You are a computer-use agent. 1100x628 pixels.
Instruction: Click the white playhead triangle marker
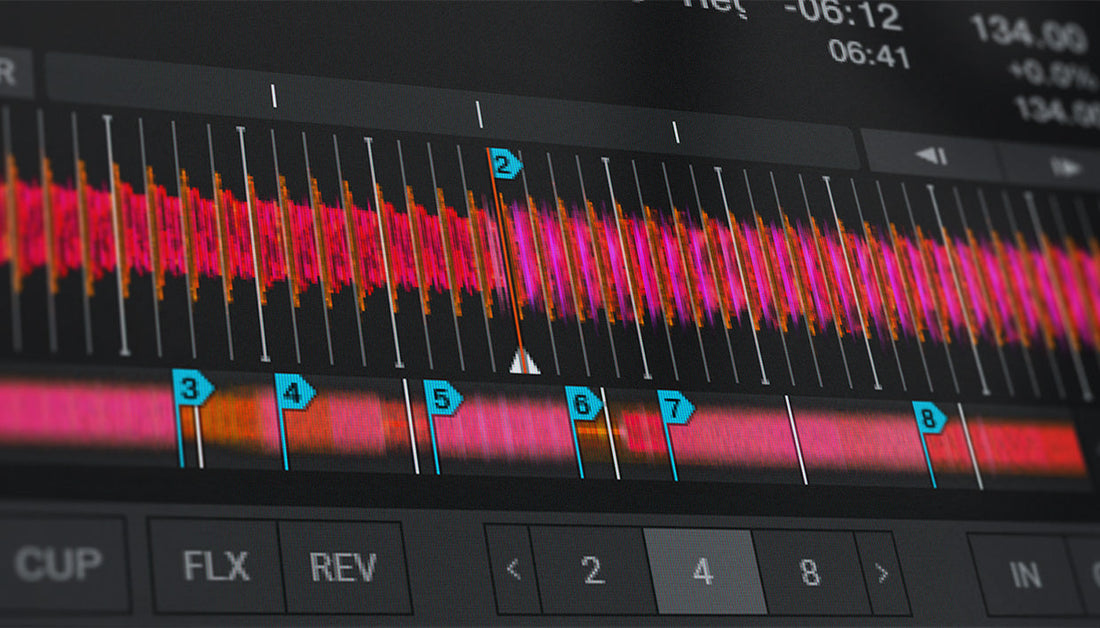[523, 361]
